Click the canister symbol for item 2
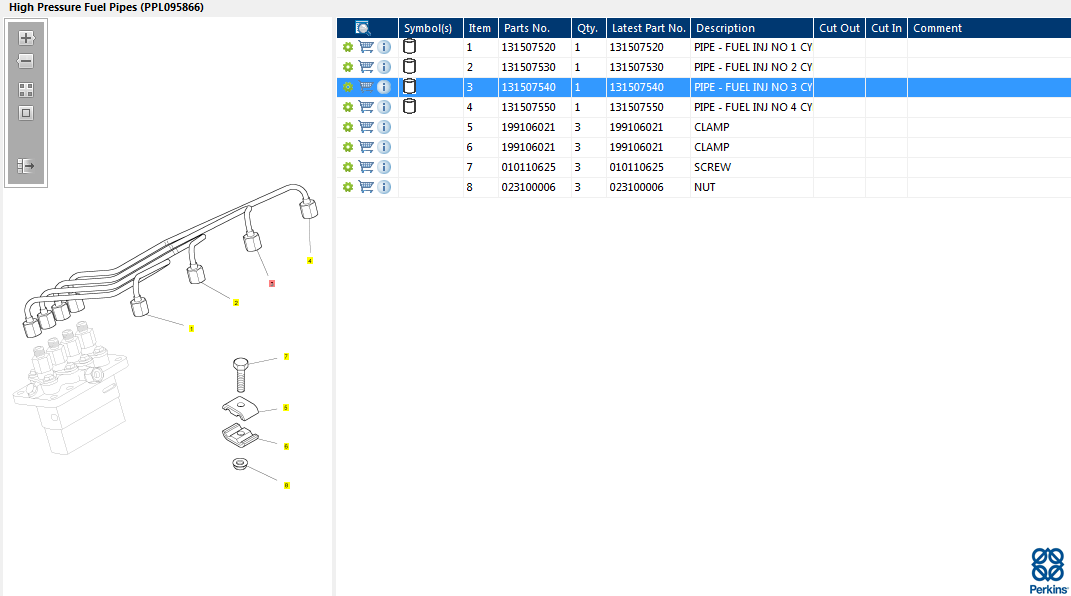The height and width of the screenshot is (596, 1071). [x=409, y=67]
